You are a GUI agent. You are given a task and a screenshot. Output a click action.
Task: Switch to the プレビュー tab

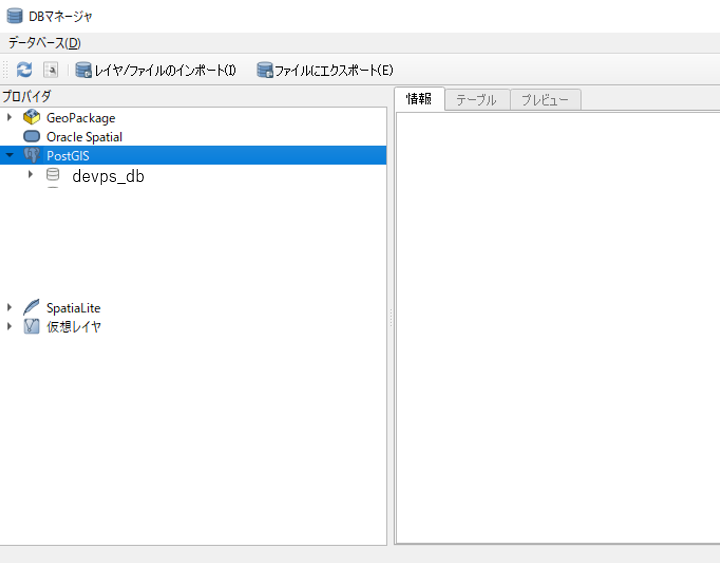pyautogui.click(x=545, y=100)
